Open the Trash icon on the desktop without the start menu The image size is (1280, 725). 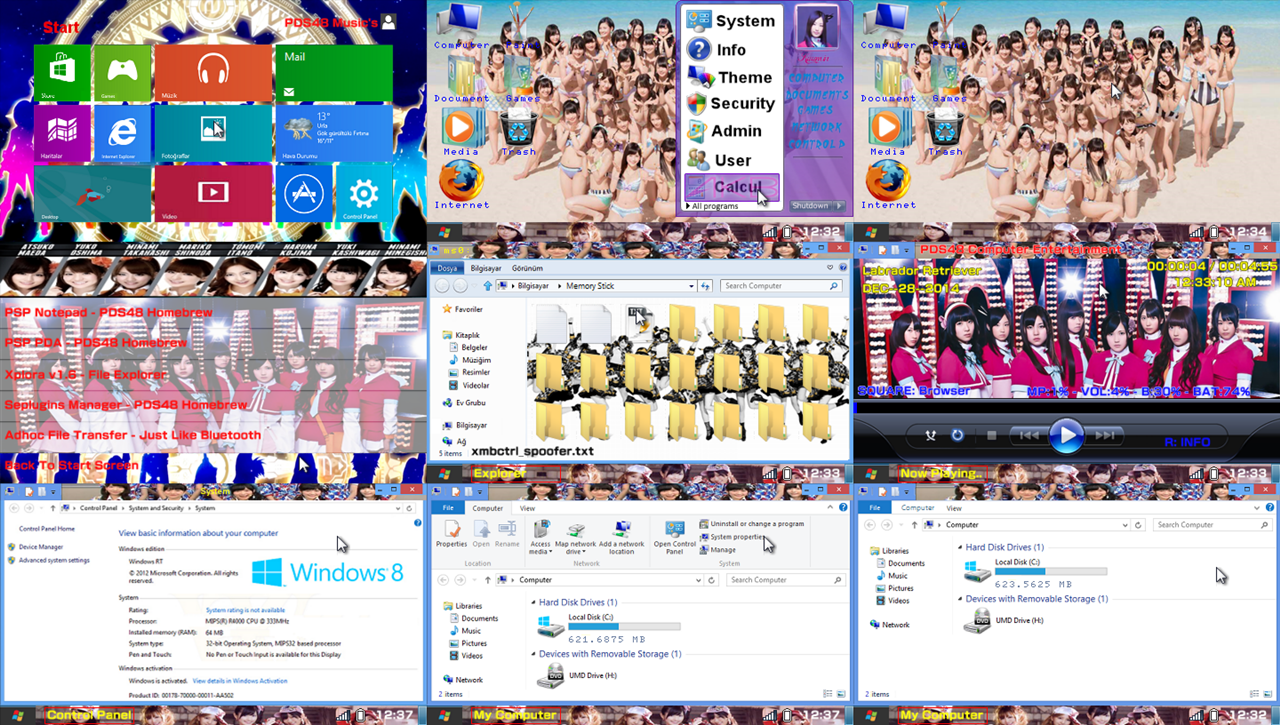point(943,131)
